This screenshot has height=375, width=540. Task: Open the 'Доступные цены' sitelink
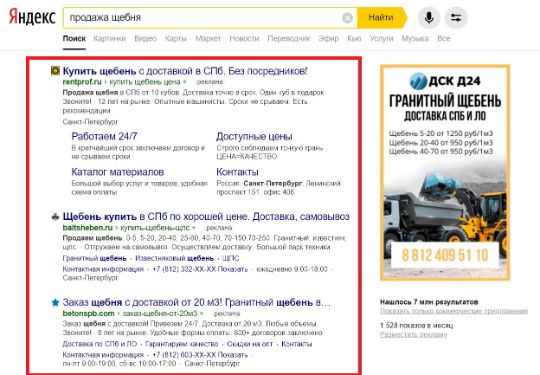[x=254, y=136]
